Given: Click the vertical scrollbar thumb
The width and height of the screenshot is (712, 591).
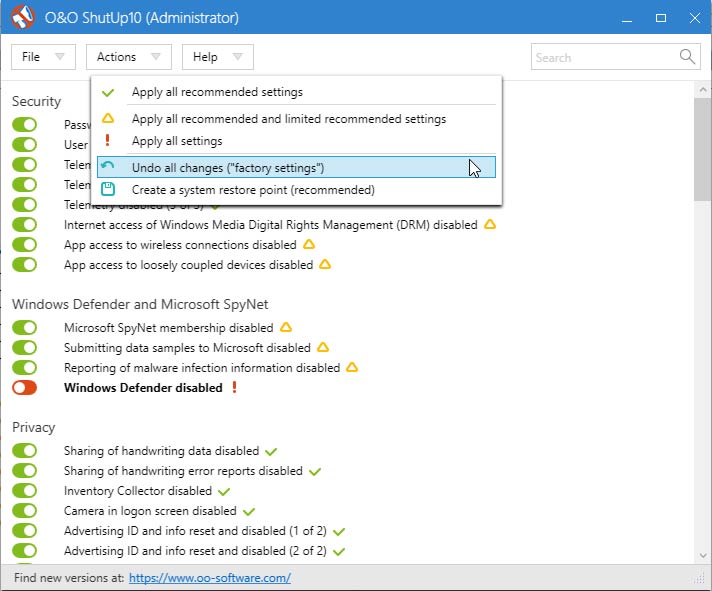Looking at the screenshot, I should point(702,149).
